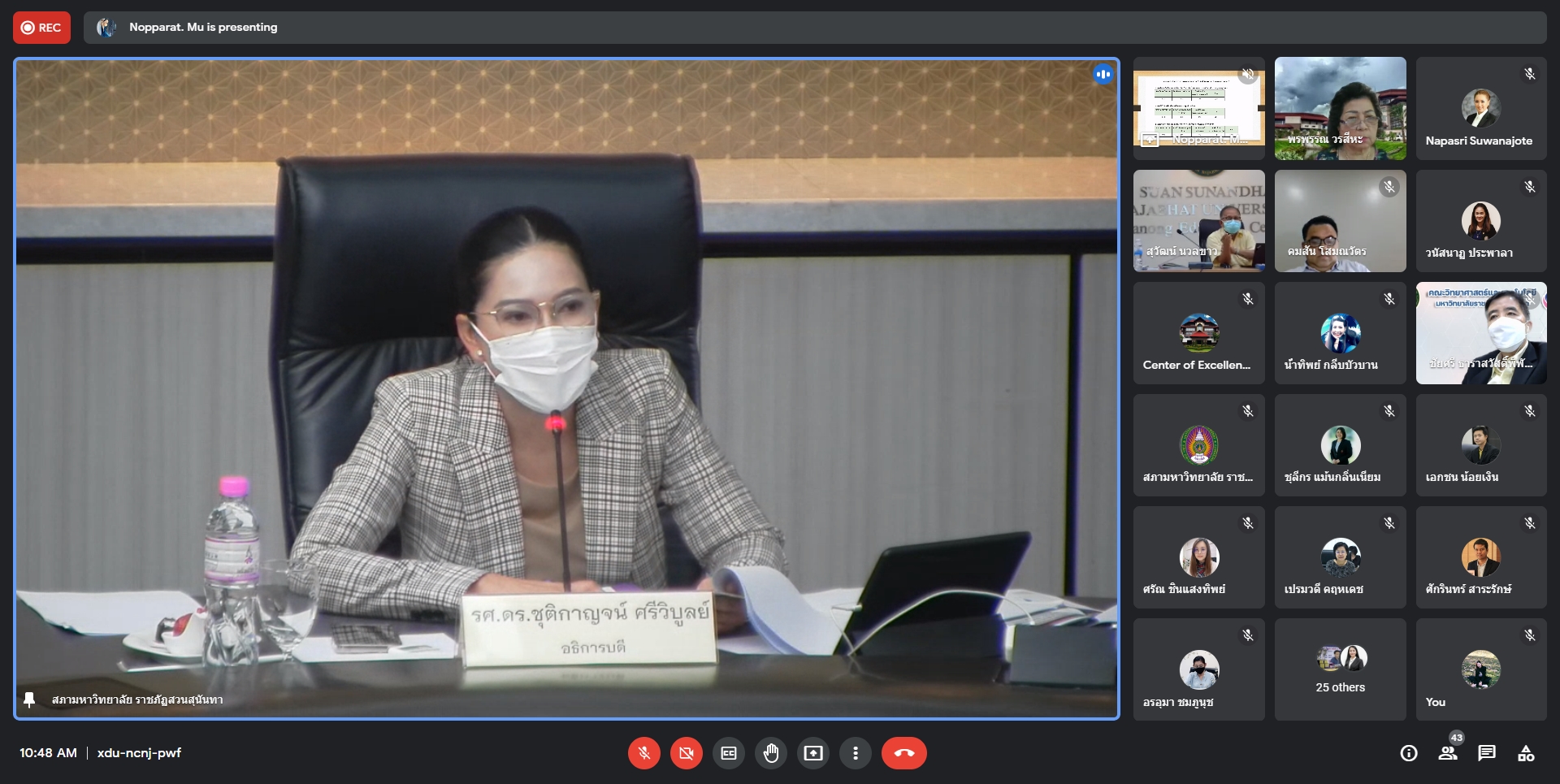Viewport: 1560px width, 784px height.
Task: Click the REC recording indicator
Action: pos(41,28)
